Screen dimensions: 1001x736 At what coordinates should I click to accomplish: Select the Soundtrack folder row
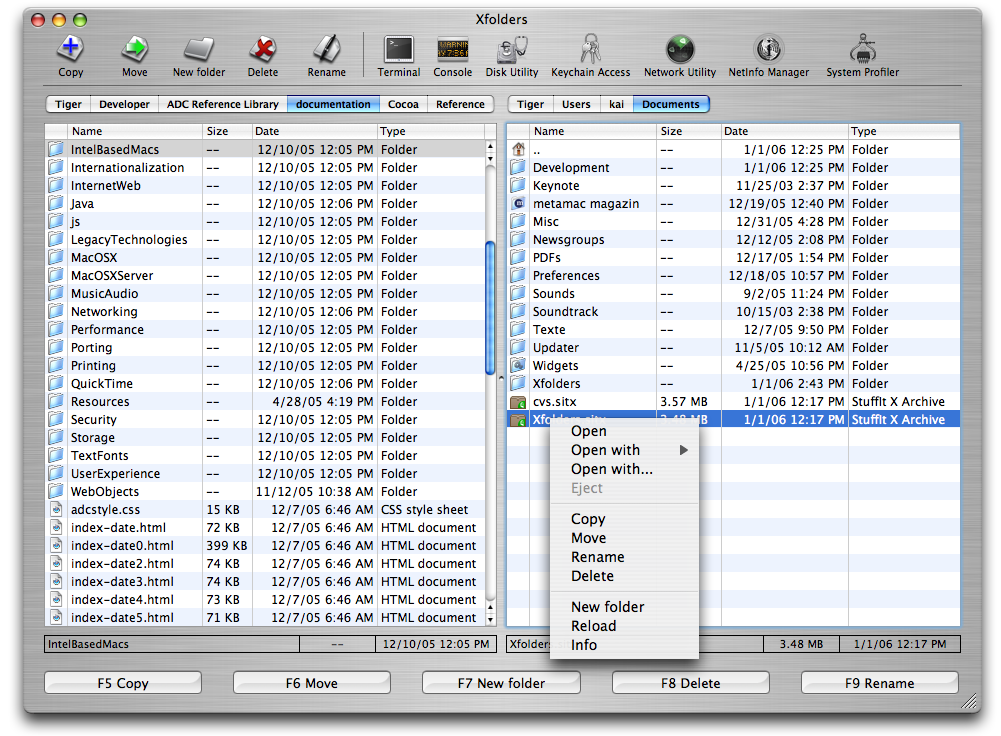734,312
